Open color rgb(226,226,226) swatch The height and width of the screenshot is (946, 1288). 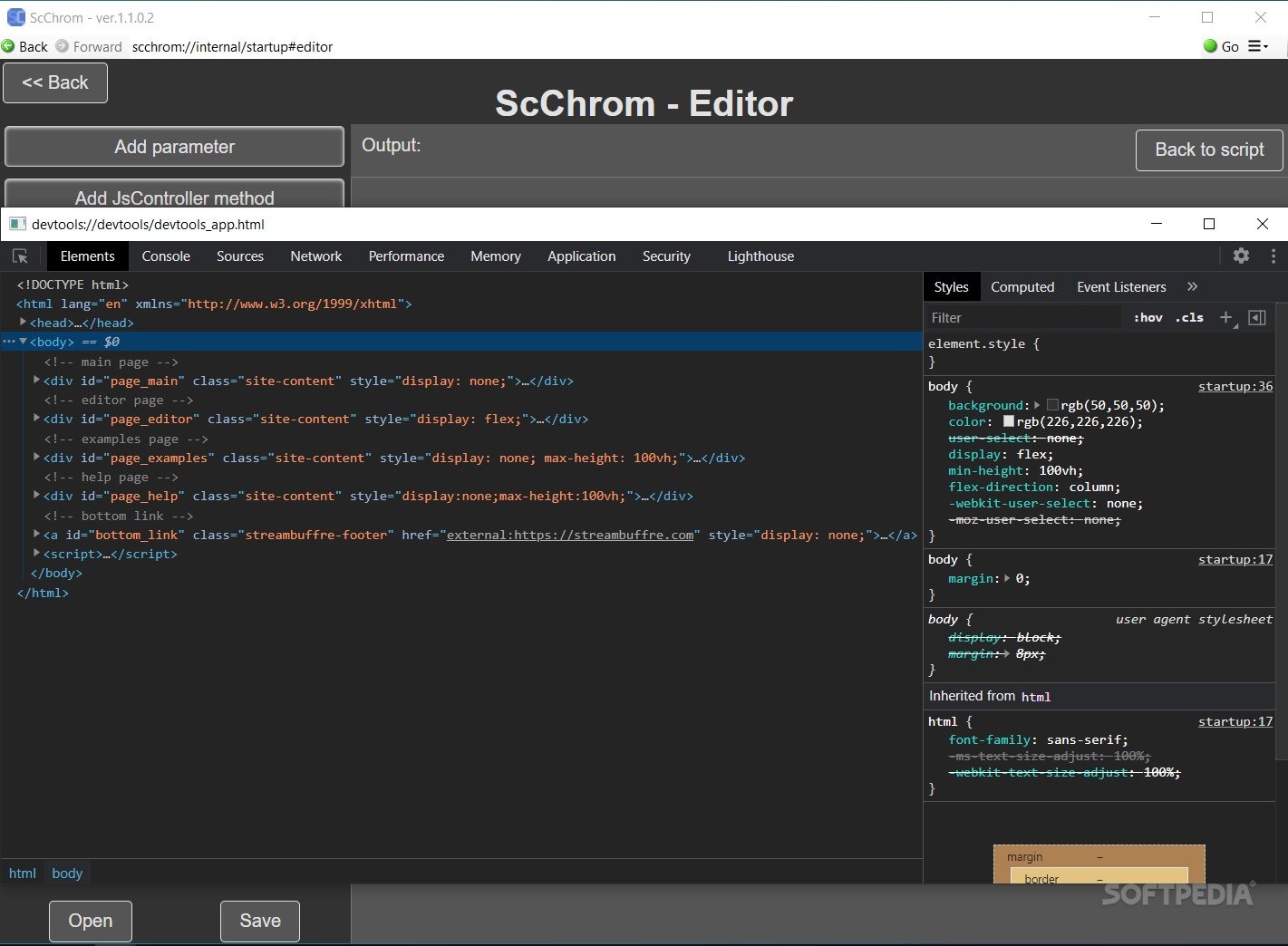click(1008, 421)
